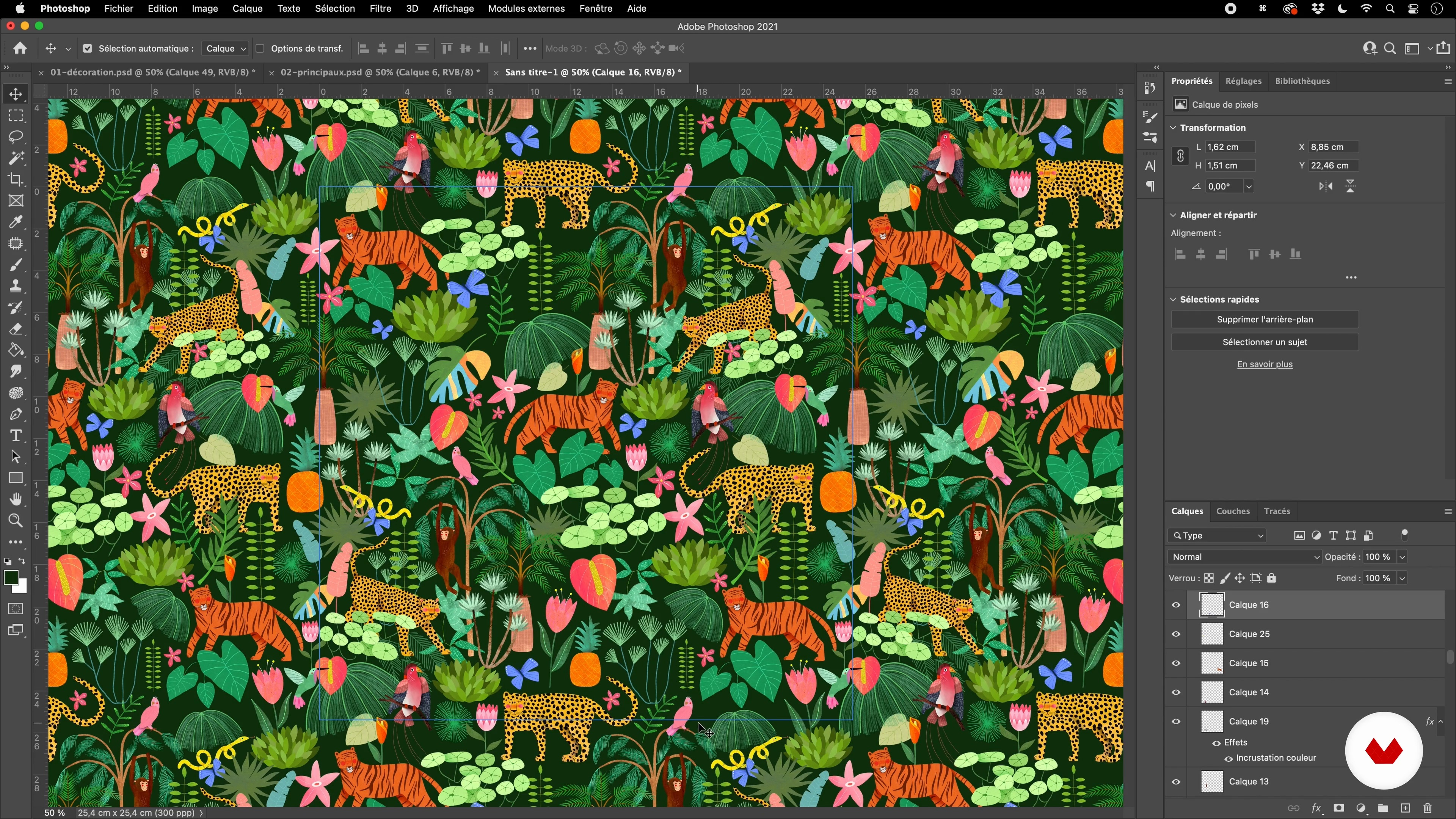Select the Rectangle shape tool

pyautogui.click(x=16, y=478)
